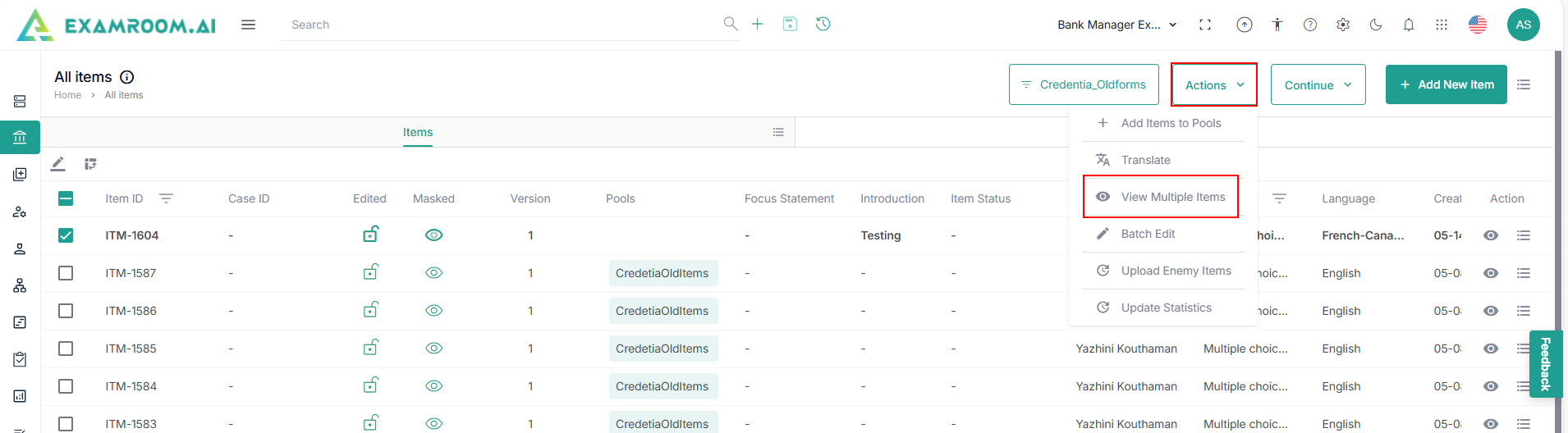
Task: Open the apps grid icon
Action: point(1442,25)
